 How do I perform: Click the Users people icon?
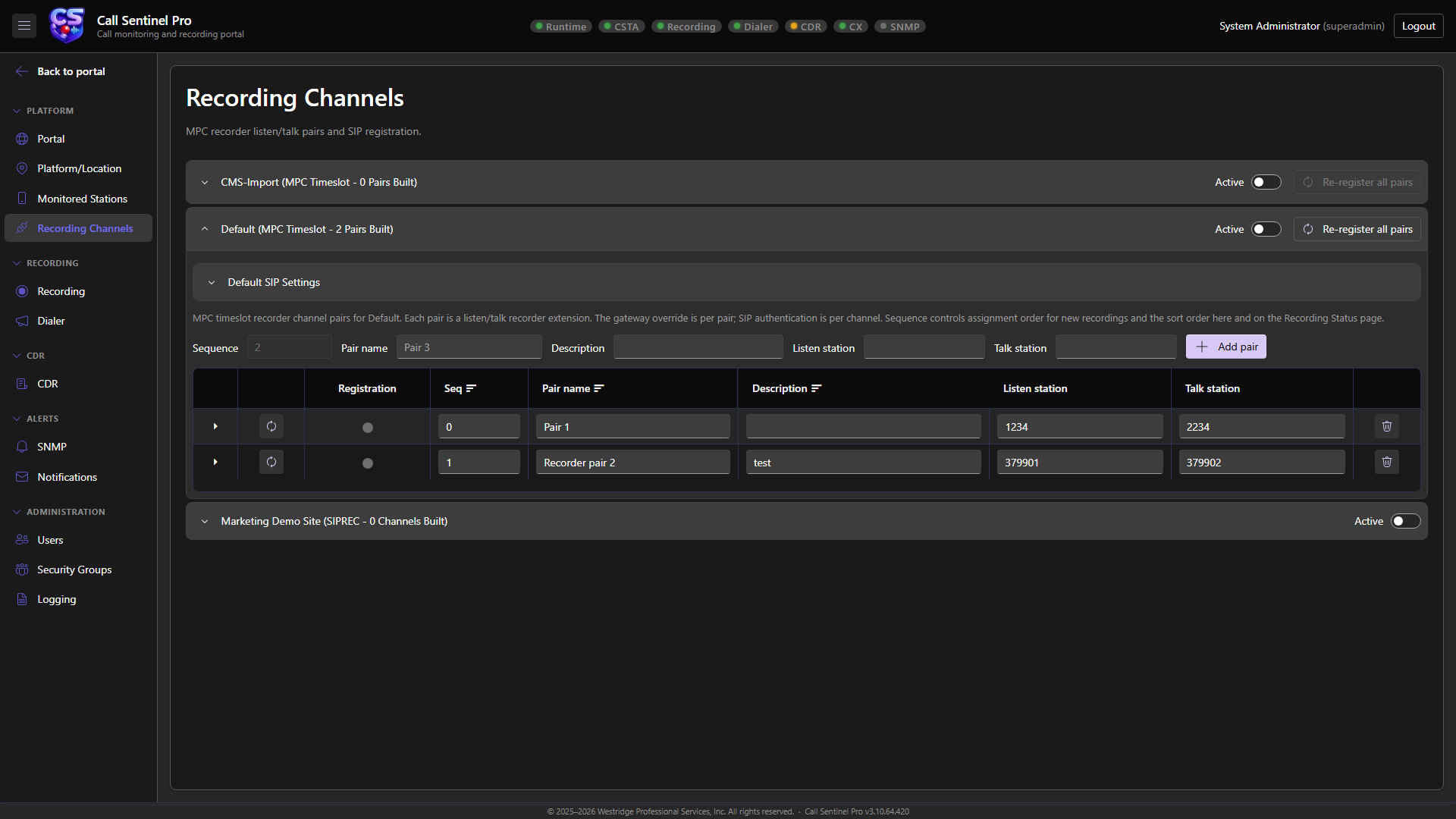[22, 540]
